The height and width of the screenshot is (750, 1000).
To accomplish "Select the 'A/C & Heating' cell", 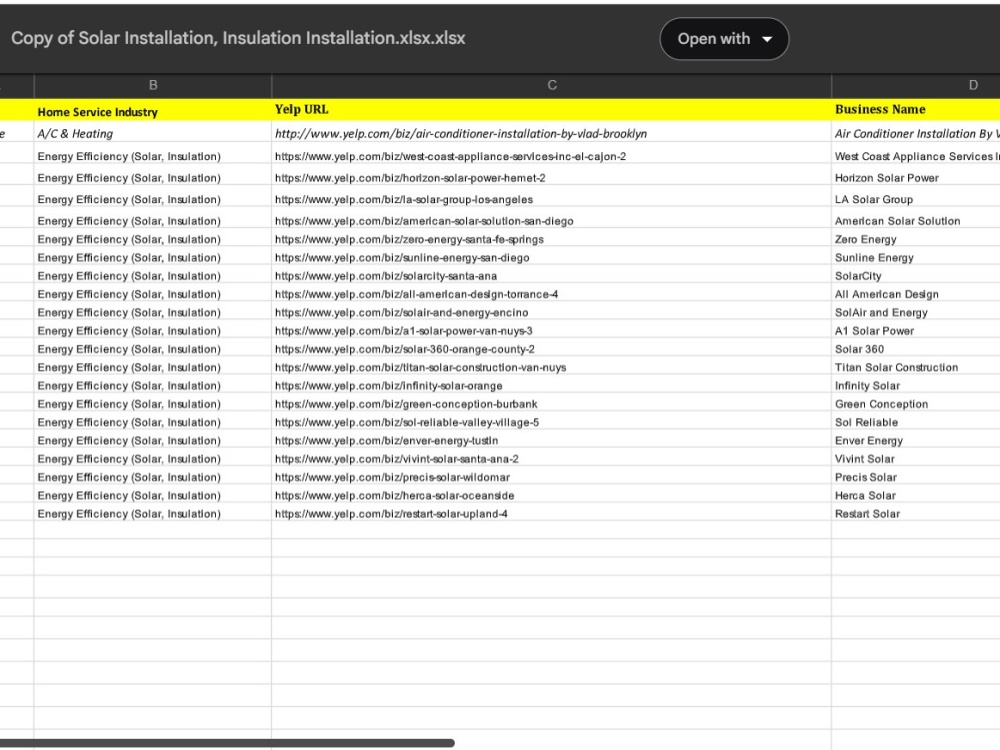I will 153,133.
